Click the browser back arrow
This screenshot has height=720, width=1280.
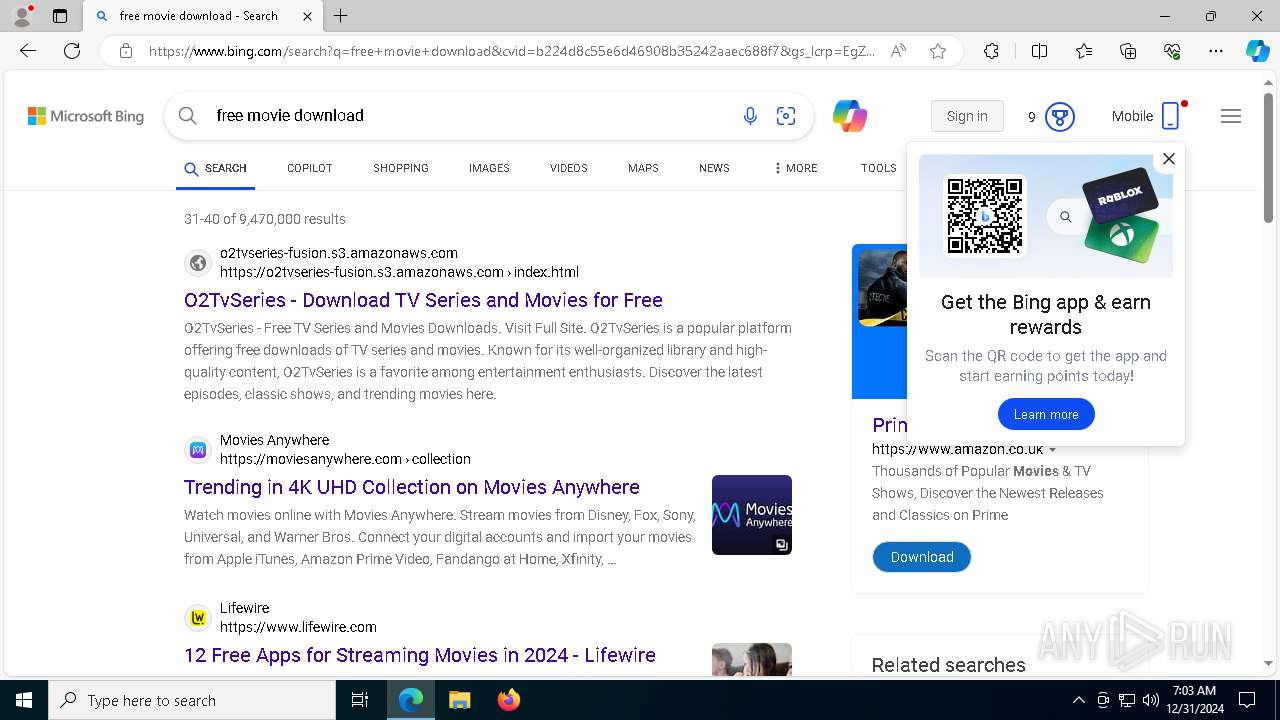pyautogui.click(x=28, y=51)
